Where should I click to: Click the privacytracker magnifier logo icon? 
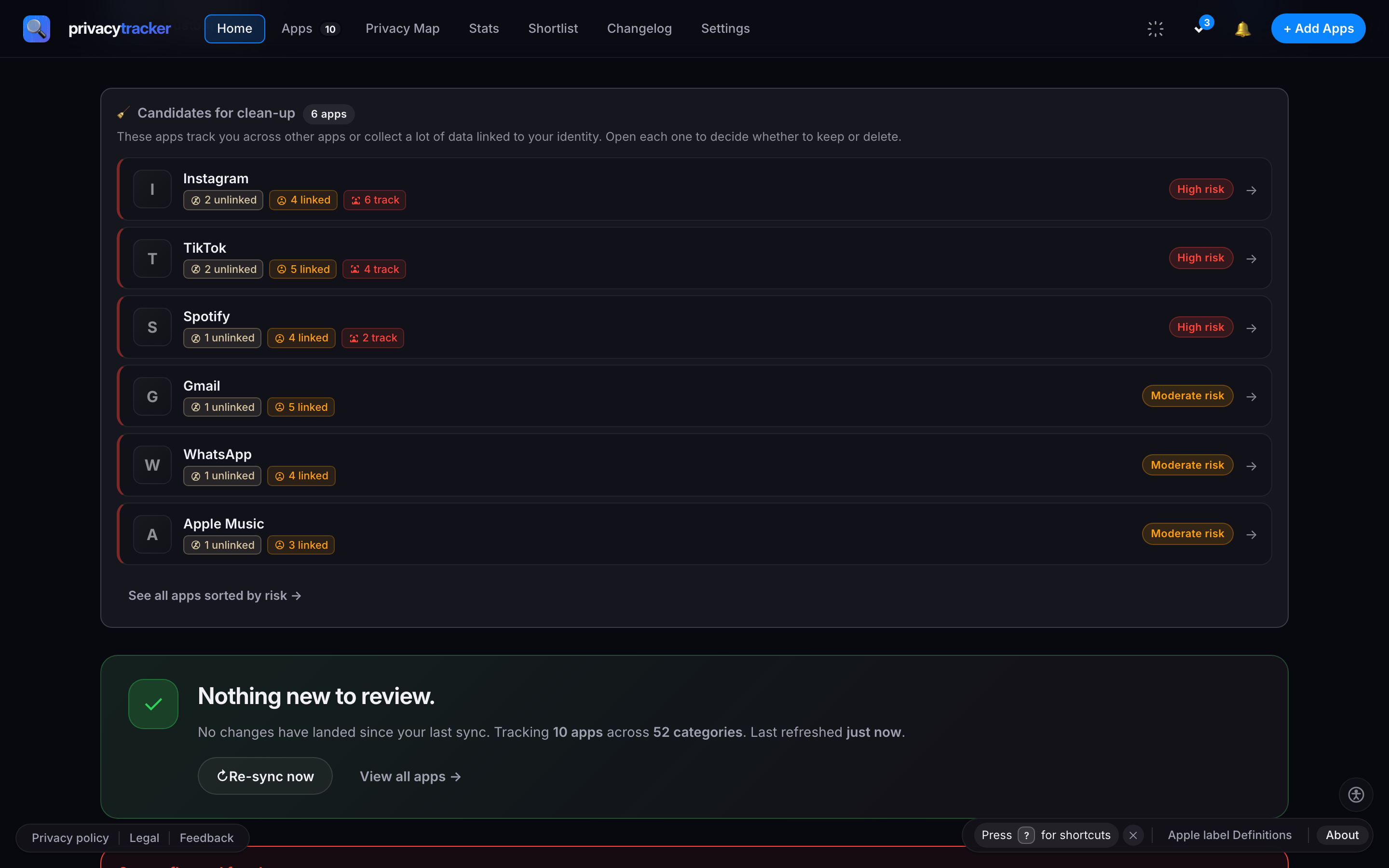pyautogui.click(x=36, y=29)
